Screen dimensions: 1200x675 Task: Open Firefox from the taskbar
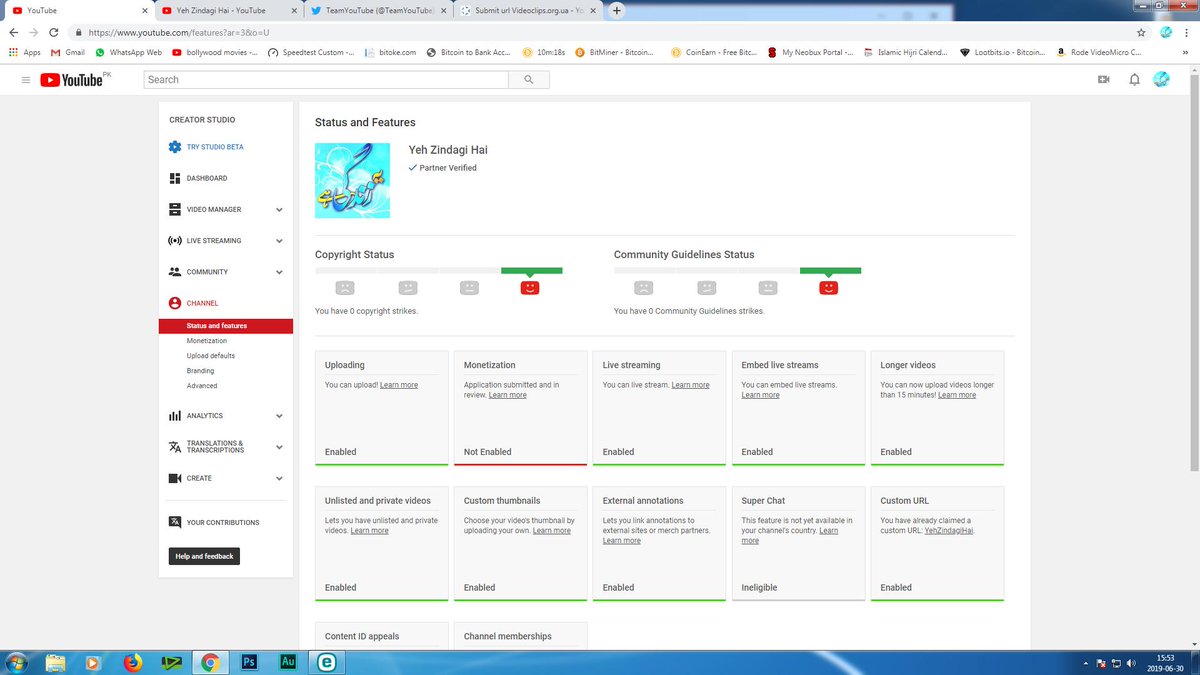point(133,662)
